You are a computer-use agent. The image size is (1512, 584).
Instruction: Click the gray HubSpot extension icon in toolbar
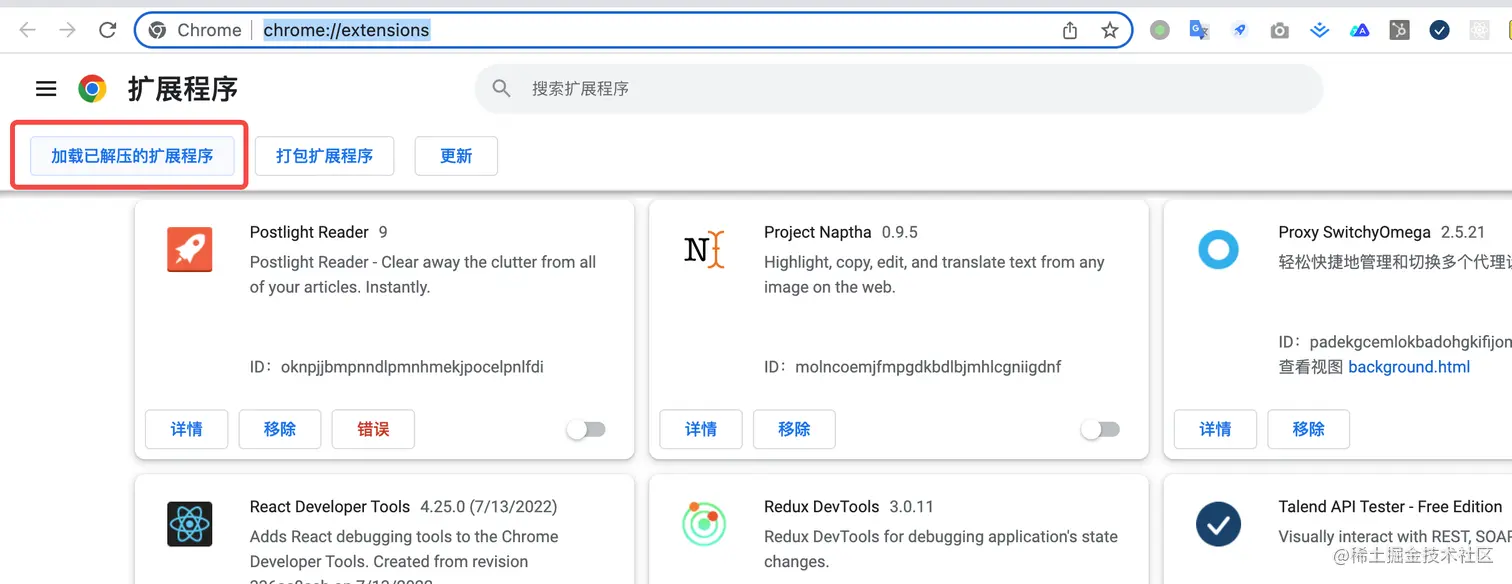[x=1400, y=30]
